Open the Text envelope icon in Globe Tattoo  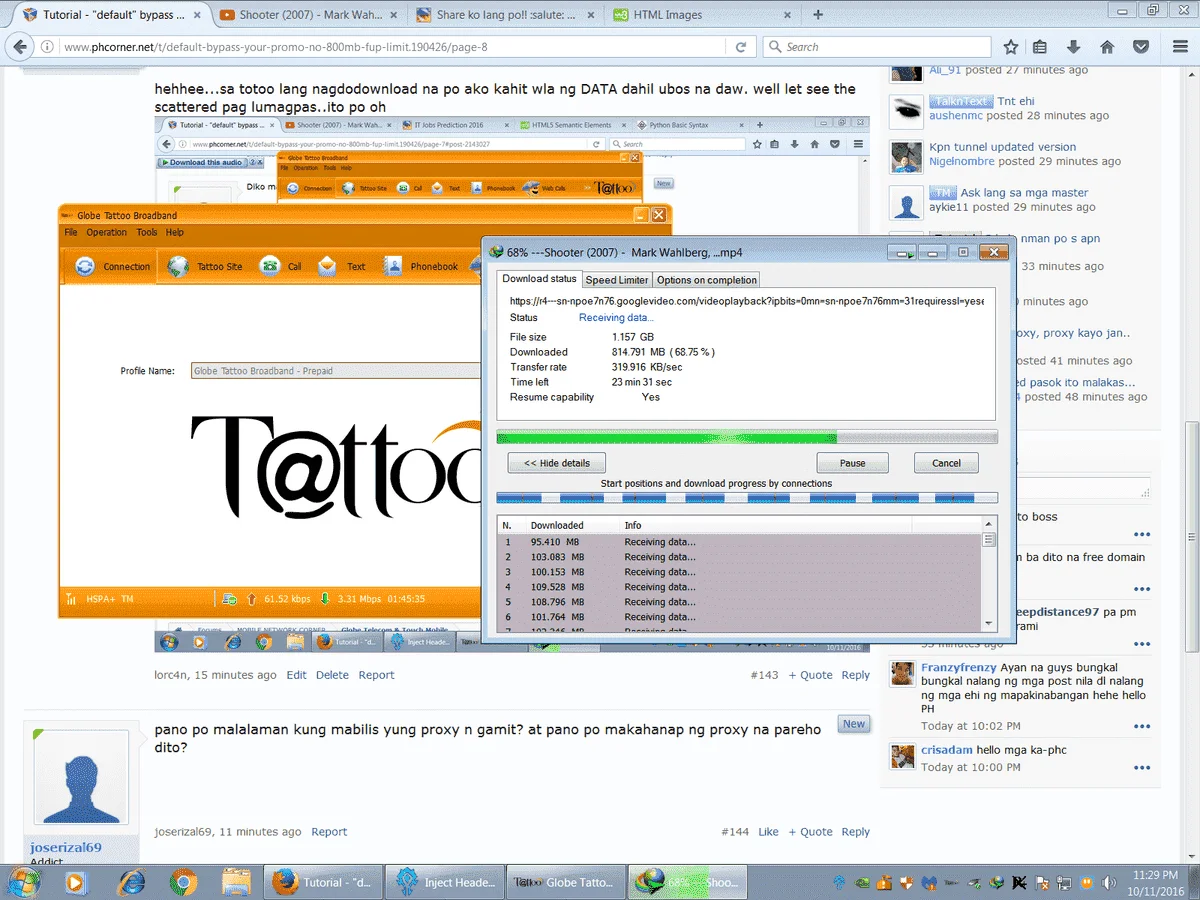click(x=328, y=266)
